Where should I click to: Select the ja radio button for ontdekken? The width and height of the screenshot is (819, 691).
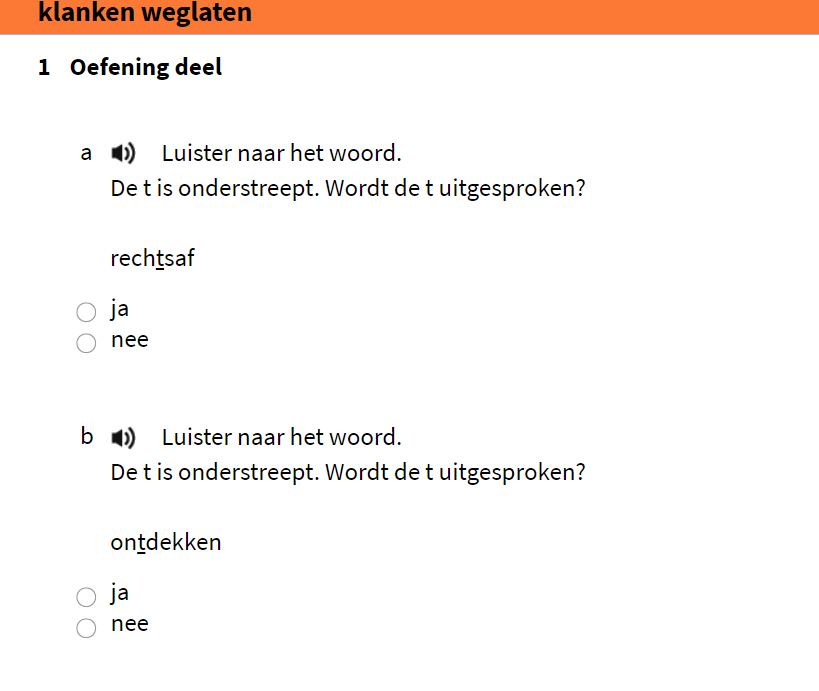(x=86, y=596)
